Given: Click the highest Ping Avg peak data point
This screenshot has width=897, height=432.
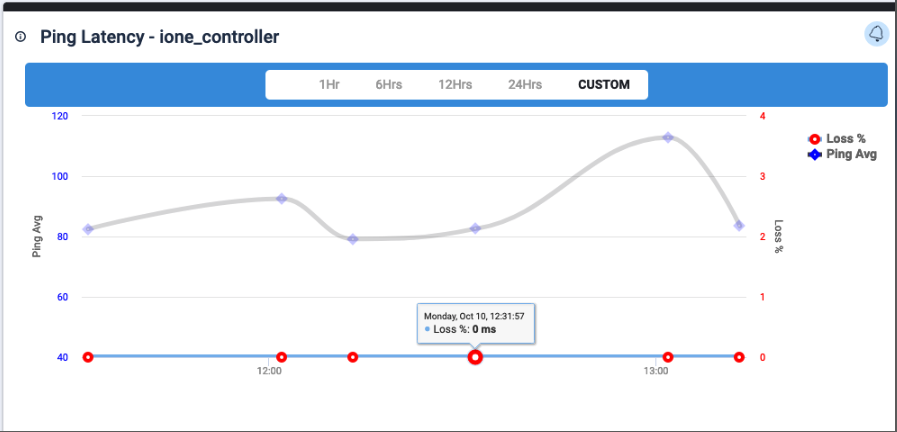Looking at the screenshot, I should tap(668, 137).
